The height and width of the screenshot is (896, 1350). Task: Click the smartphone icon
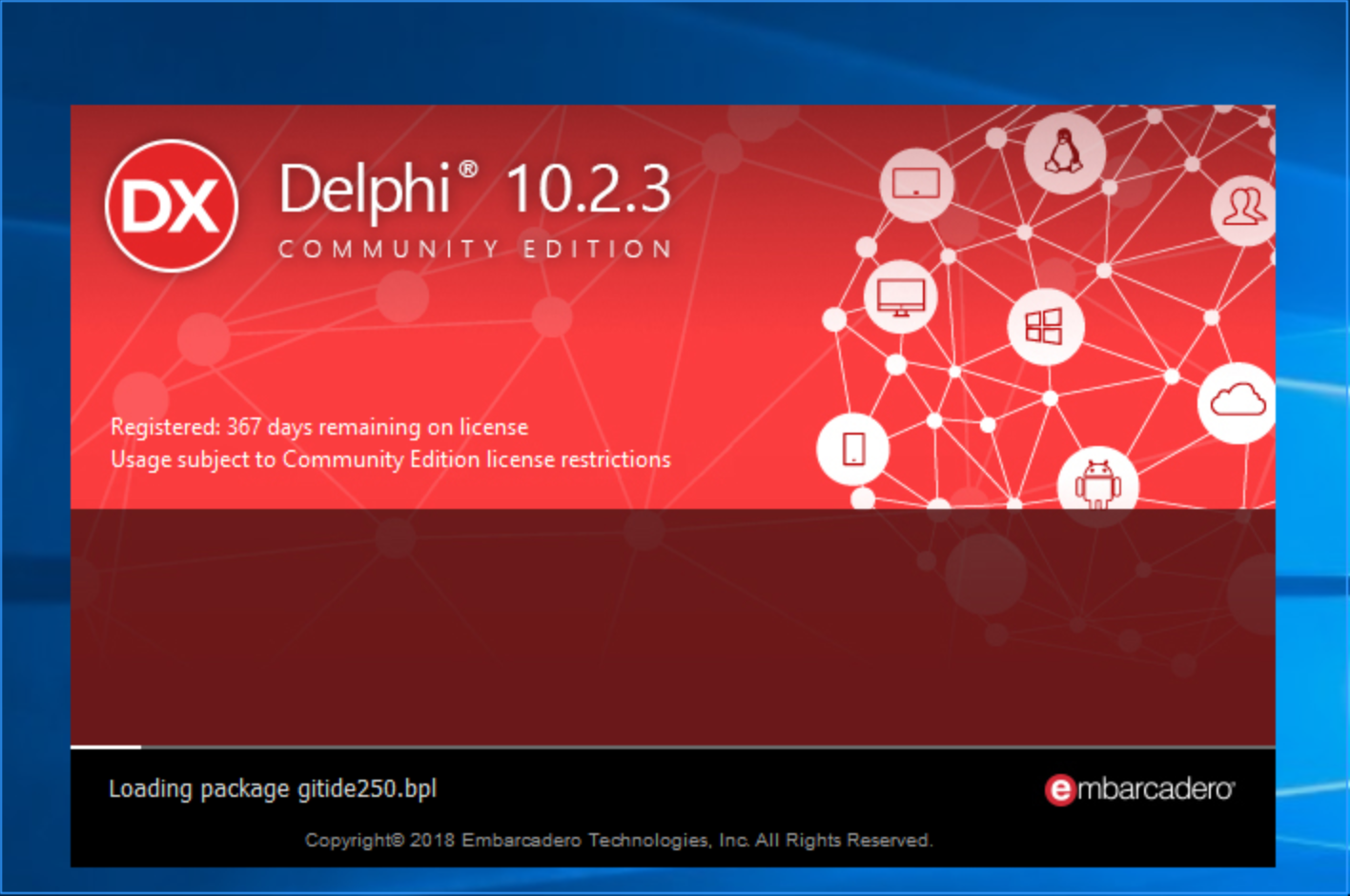pos(853,449)
